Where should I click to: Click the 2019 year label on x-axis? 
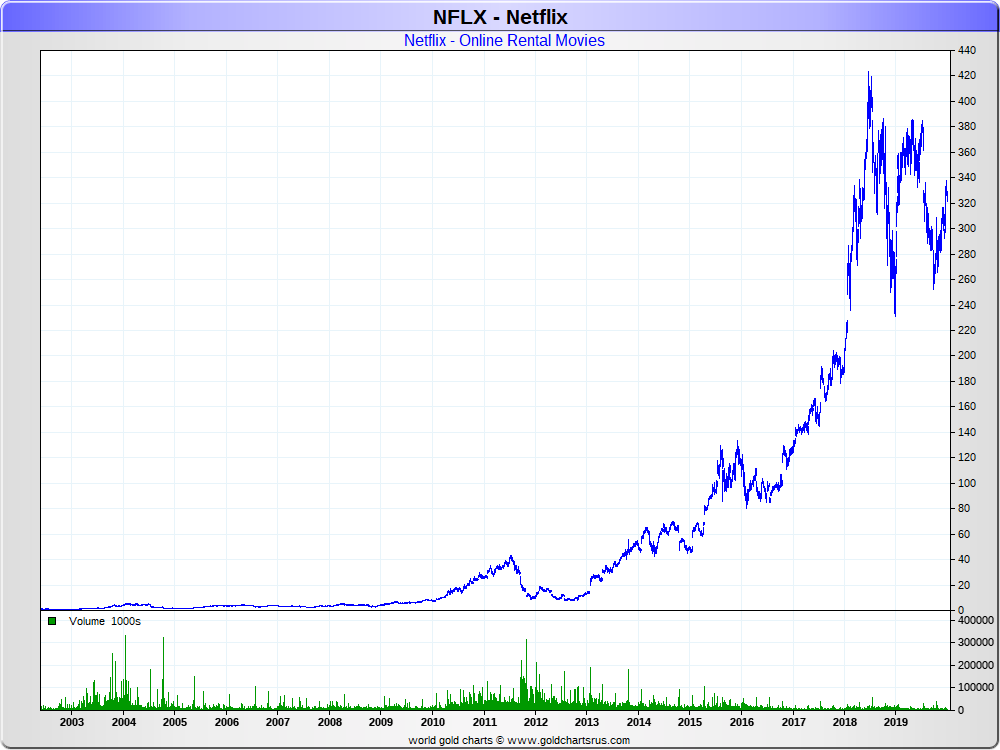[895, 722]
